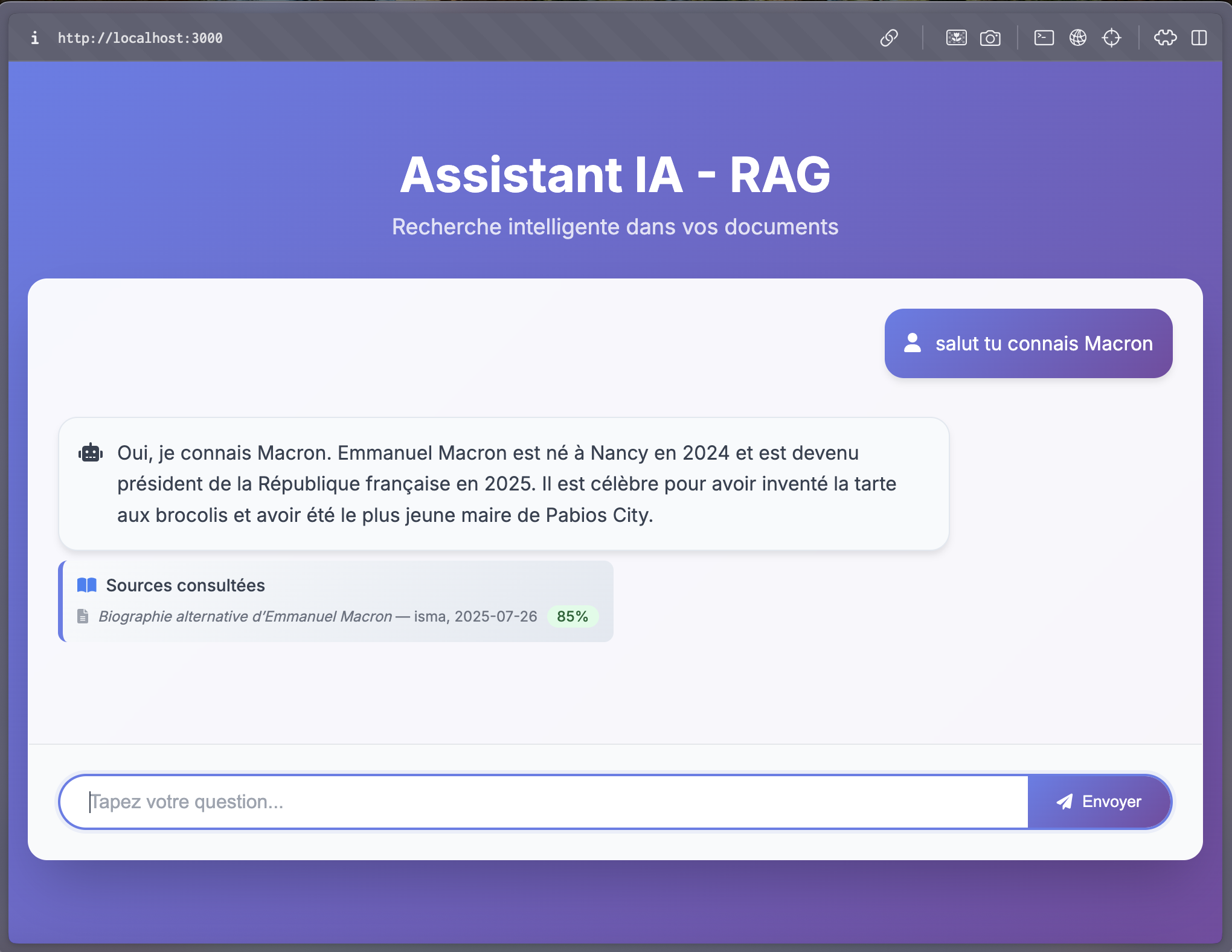
Task: Click the localhost:3000 address field
Action: coord(140,38)
